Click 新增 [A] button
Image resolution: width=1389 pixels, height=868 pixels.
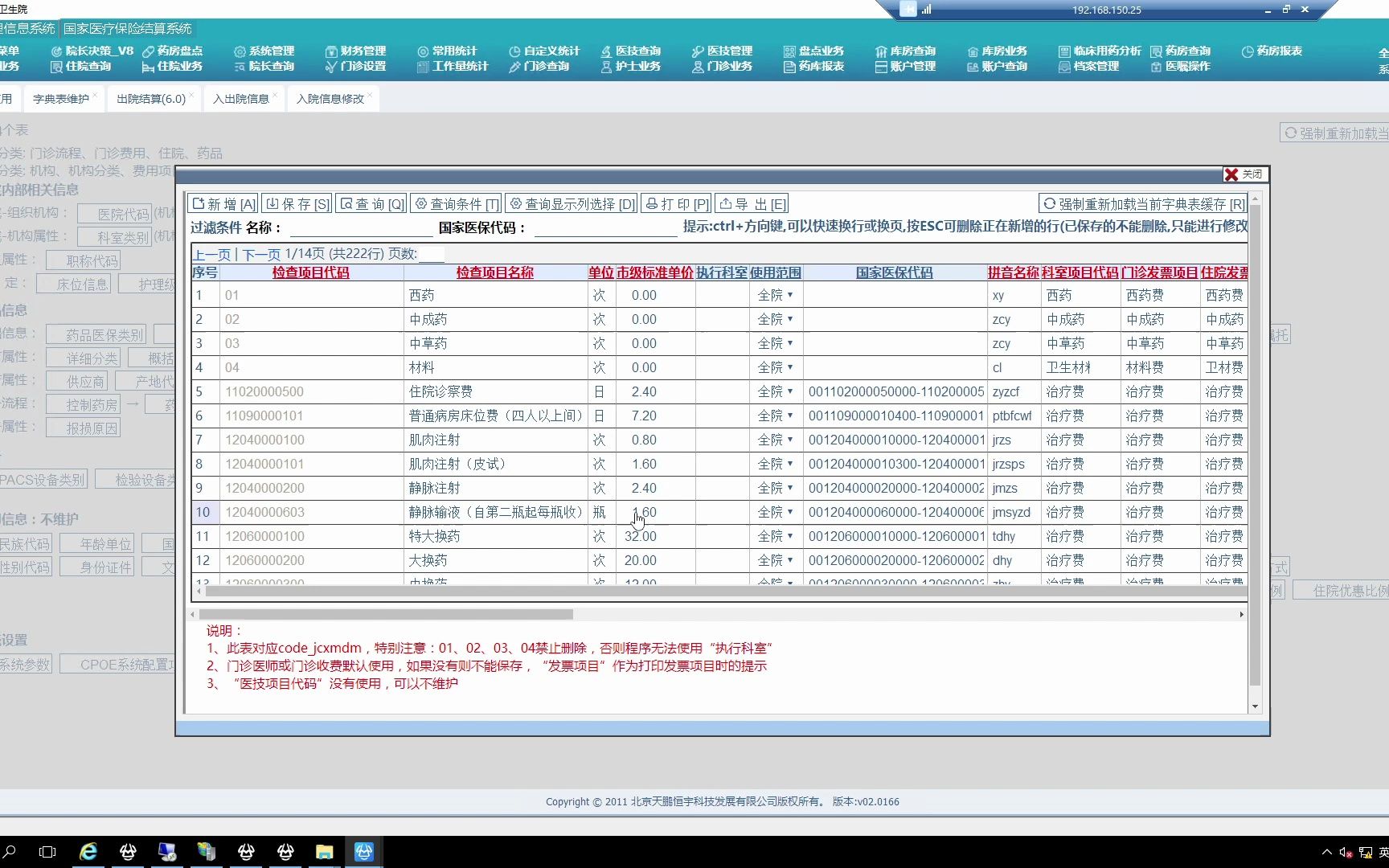click(223, 204)
